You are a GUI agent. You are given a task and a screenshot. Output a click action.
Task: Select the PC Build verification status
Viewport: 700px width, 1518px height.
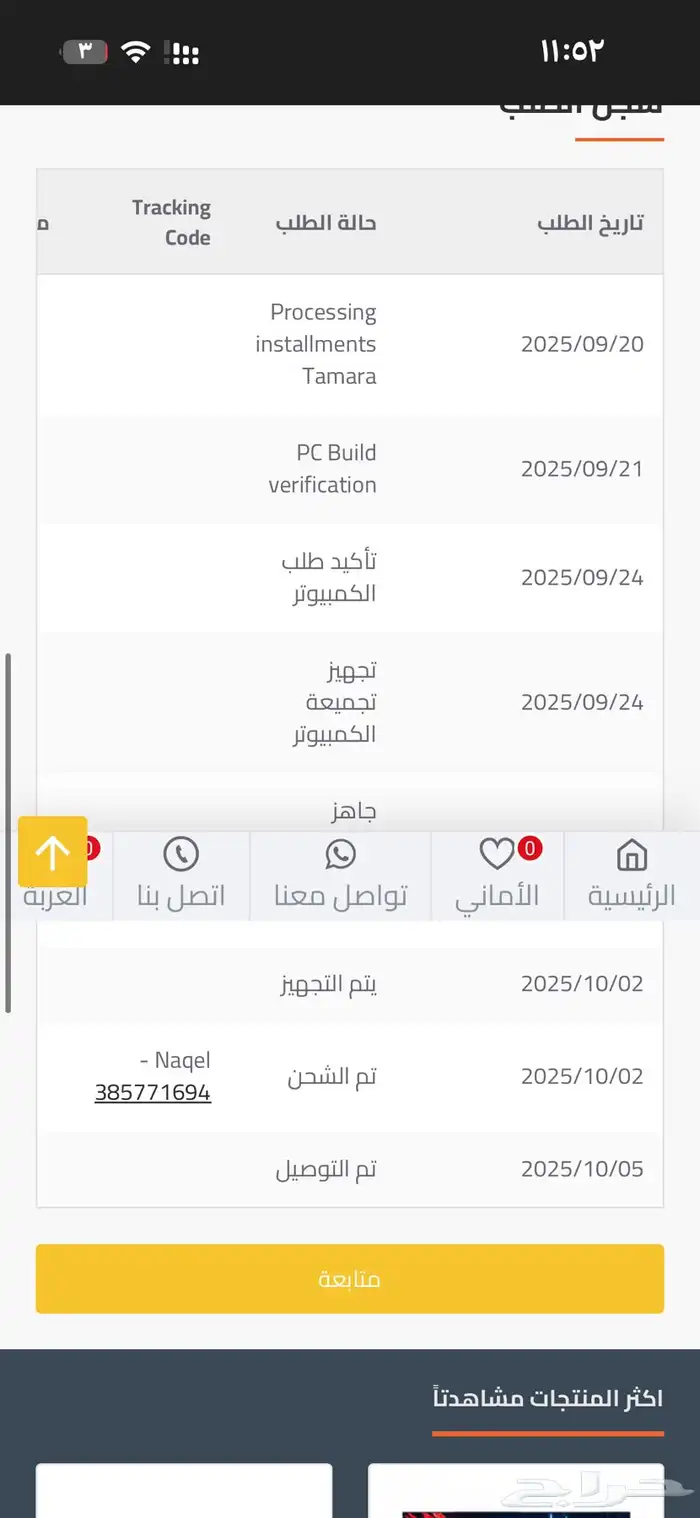[x=320, y=471]
